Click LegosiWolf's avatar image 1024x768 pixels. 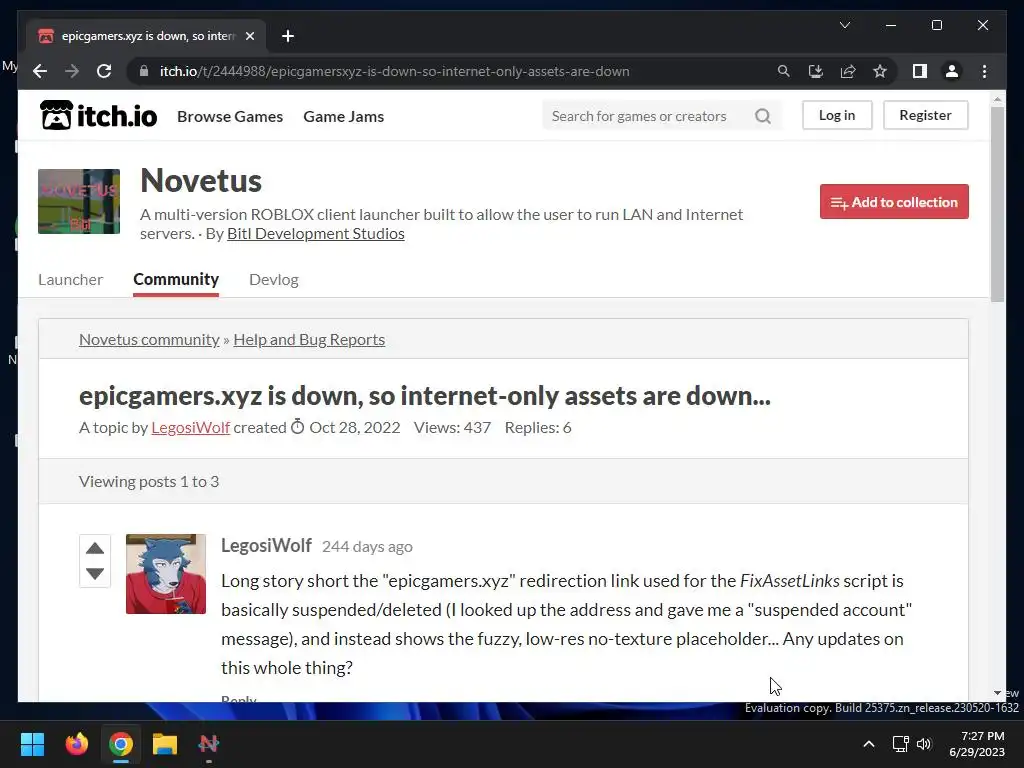(166, 574)
